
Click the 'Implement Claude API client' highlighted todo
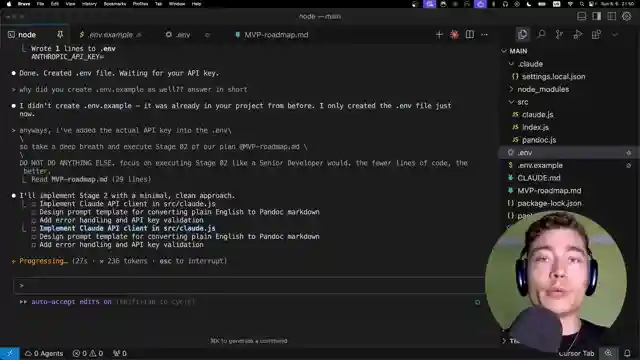[127, 228]
